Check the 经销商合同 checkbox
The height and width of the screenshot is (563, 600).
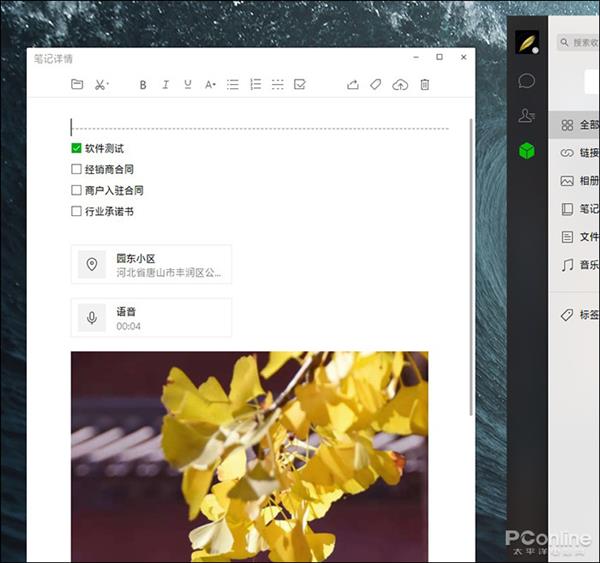77,169
